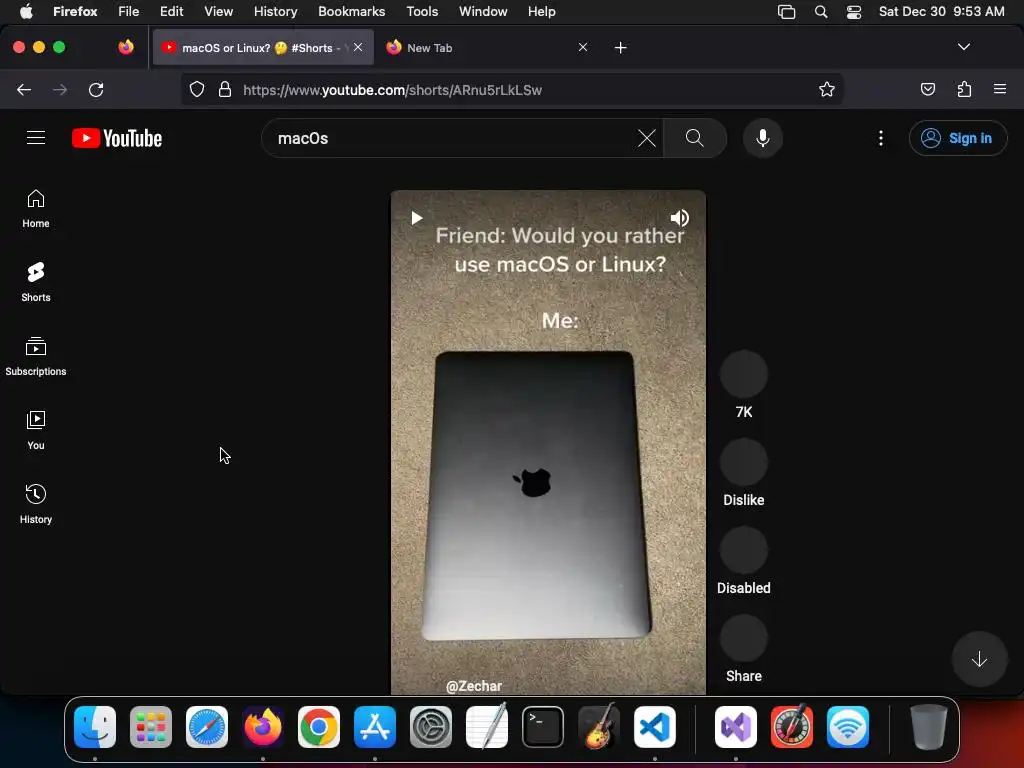1024x768 pixels.
Task: Clear the macOs search query
Action: [647, 138]
